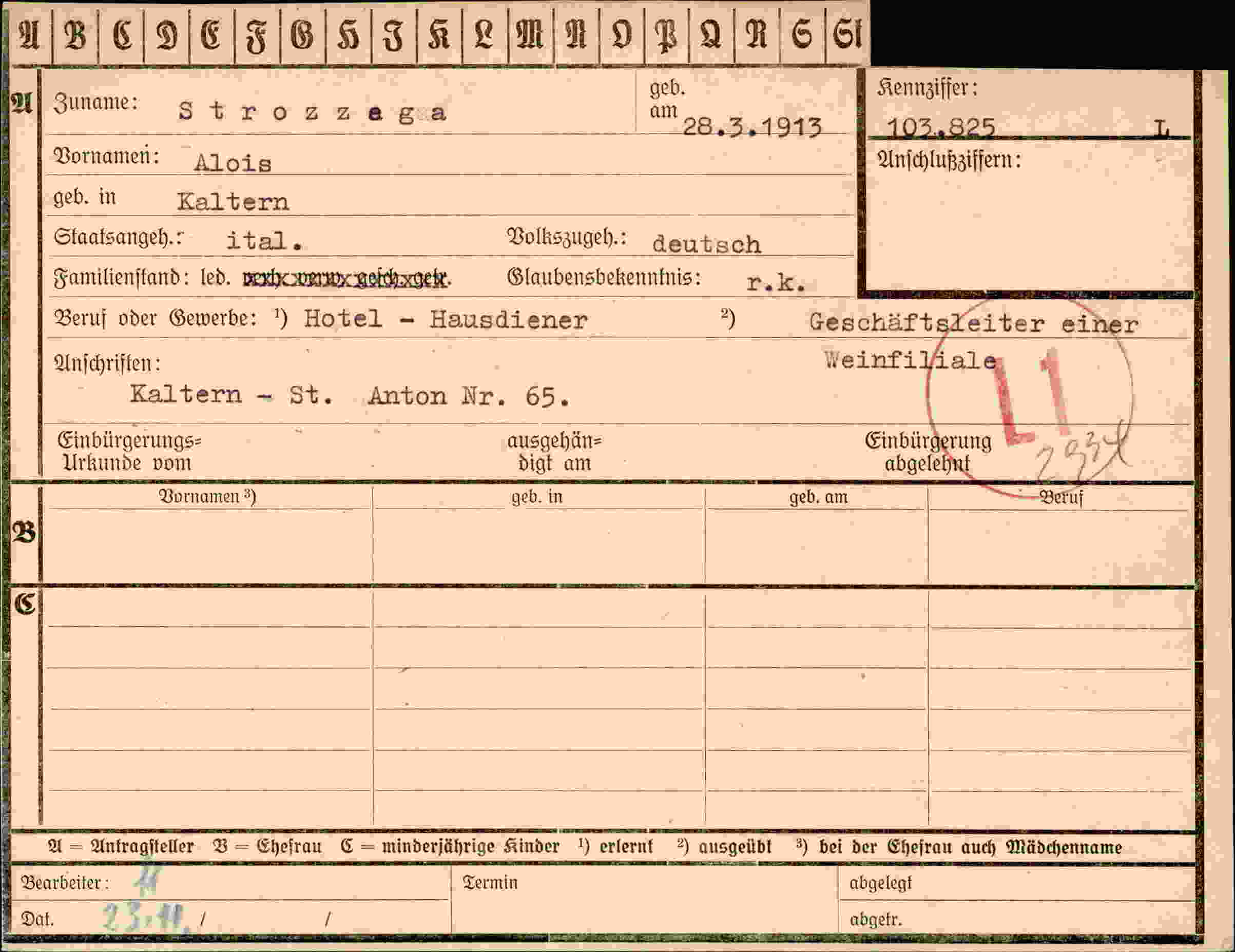Click the 'Anschriften:' label
The image size is (1235, 952).
pyautogui.click(x=107, y=363)
